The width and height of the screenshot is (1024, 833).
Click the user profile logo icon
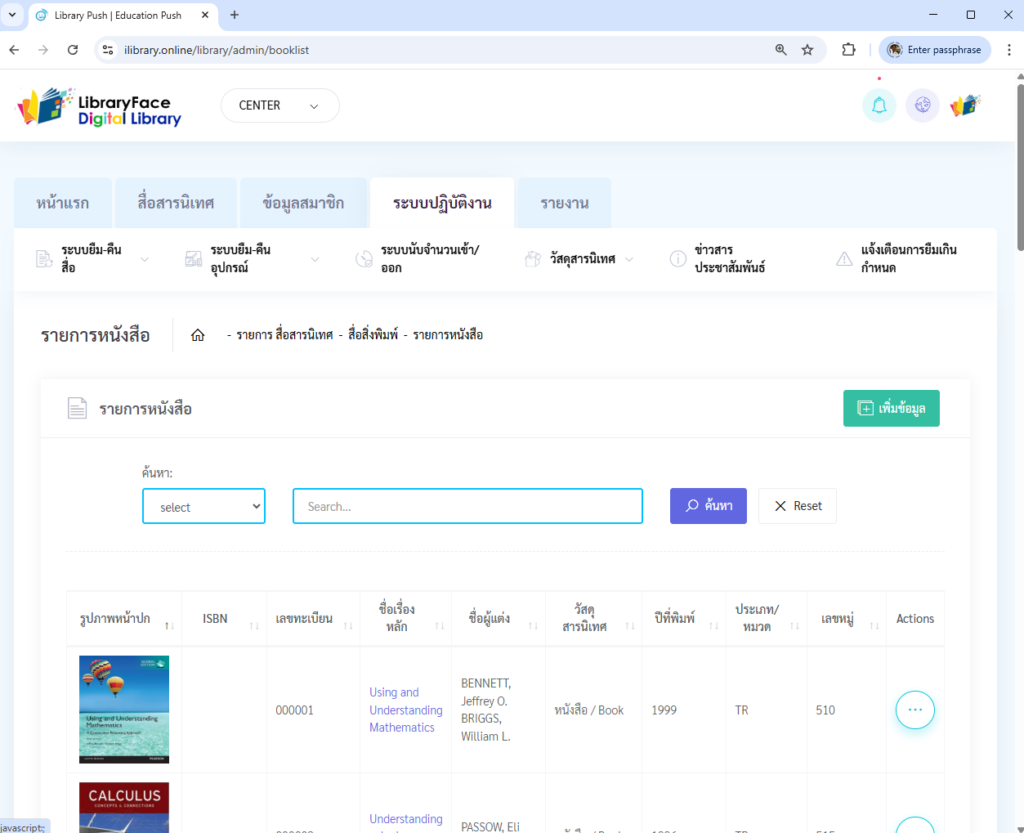[965, 105]
